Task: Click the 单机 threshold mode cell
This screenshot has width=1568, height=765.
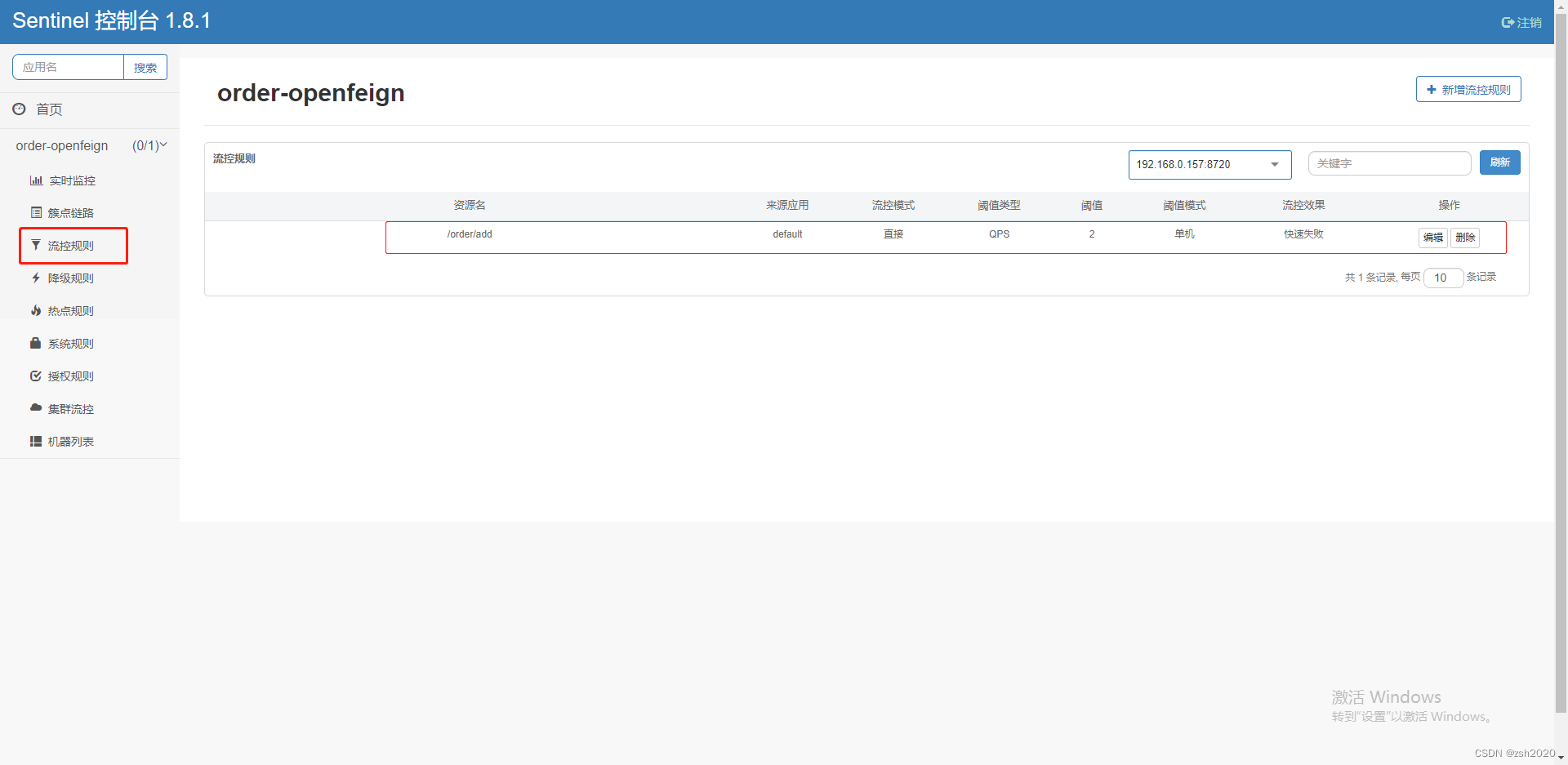Action: pyautogui.click(x=1184, y=234)
